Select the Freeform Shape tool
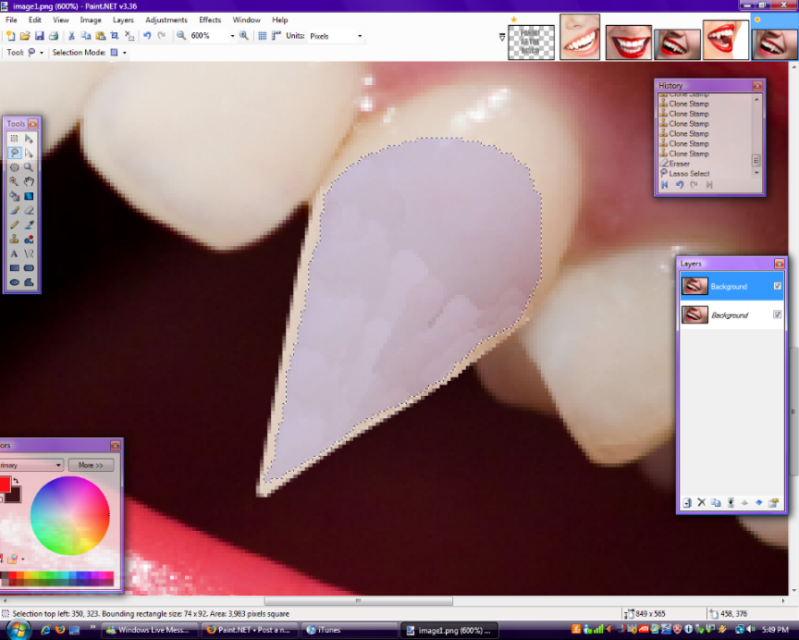 pyautogui.click(x=29, y=282)
